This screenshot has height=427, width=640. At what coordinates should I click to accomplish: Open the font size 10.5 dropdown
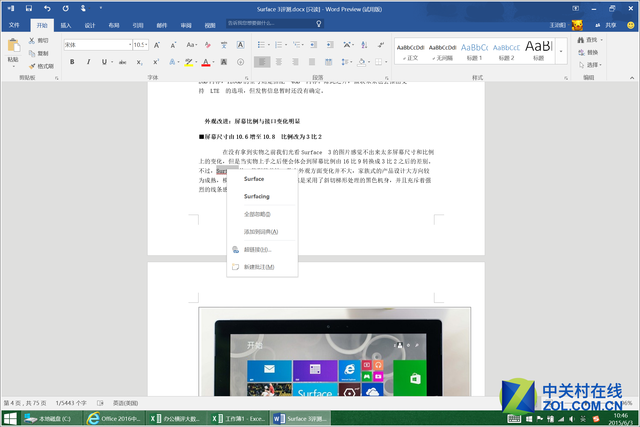coord(146,45)
